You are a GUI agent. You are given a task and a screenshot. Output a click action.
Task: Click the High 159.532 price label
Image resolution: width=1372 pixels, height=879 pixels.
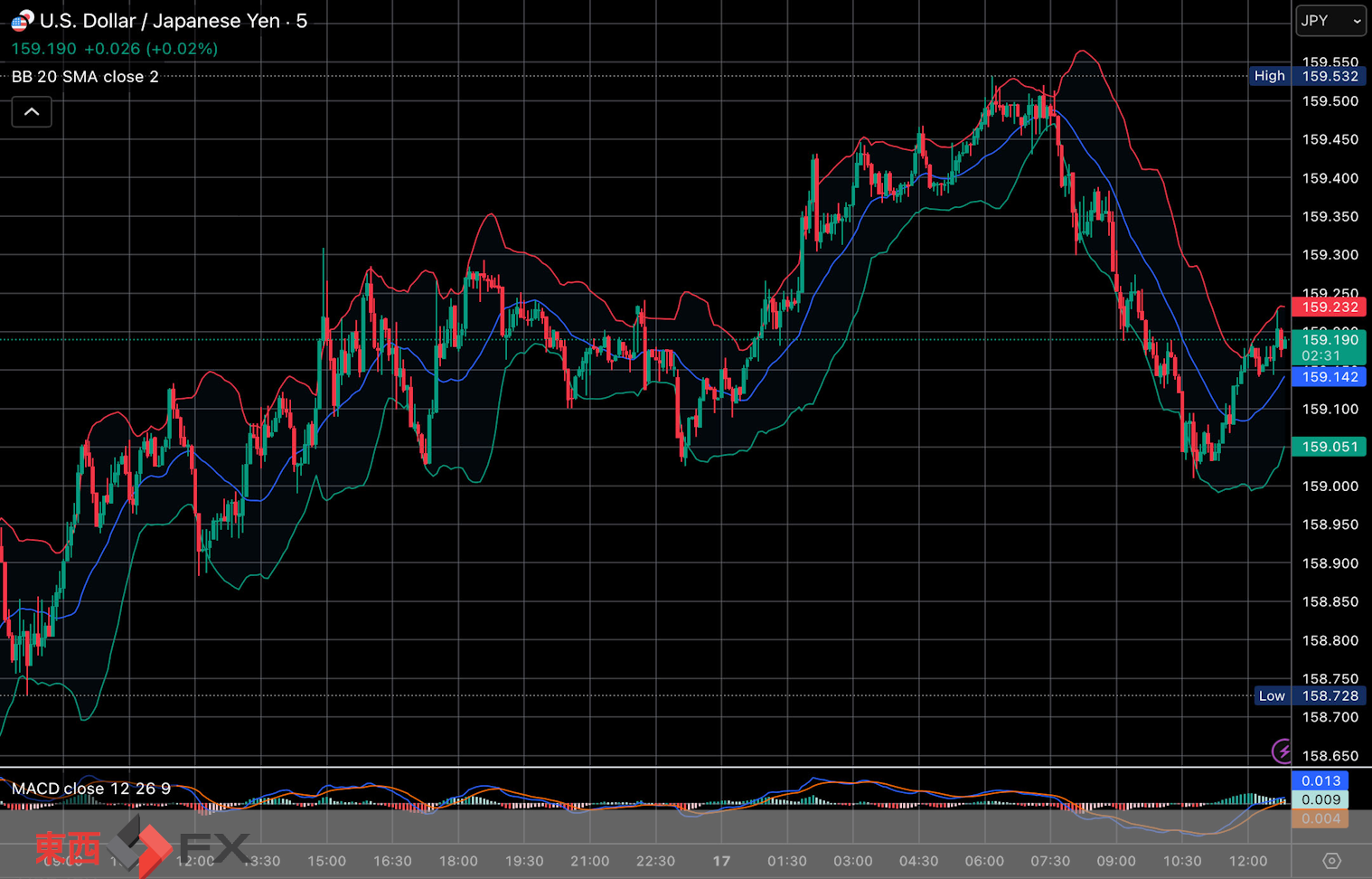pos(1308,76)
